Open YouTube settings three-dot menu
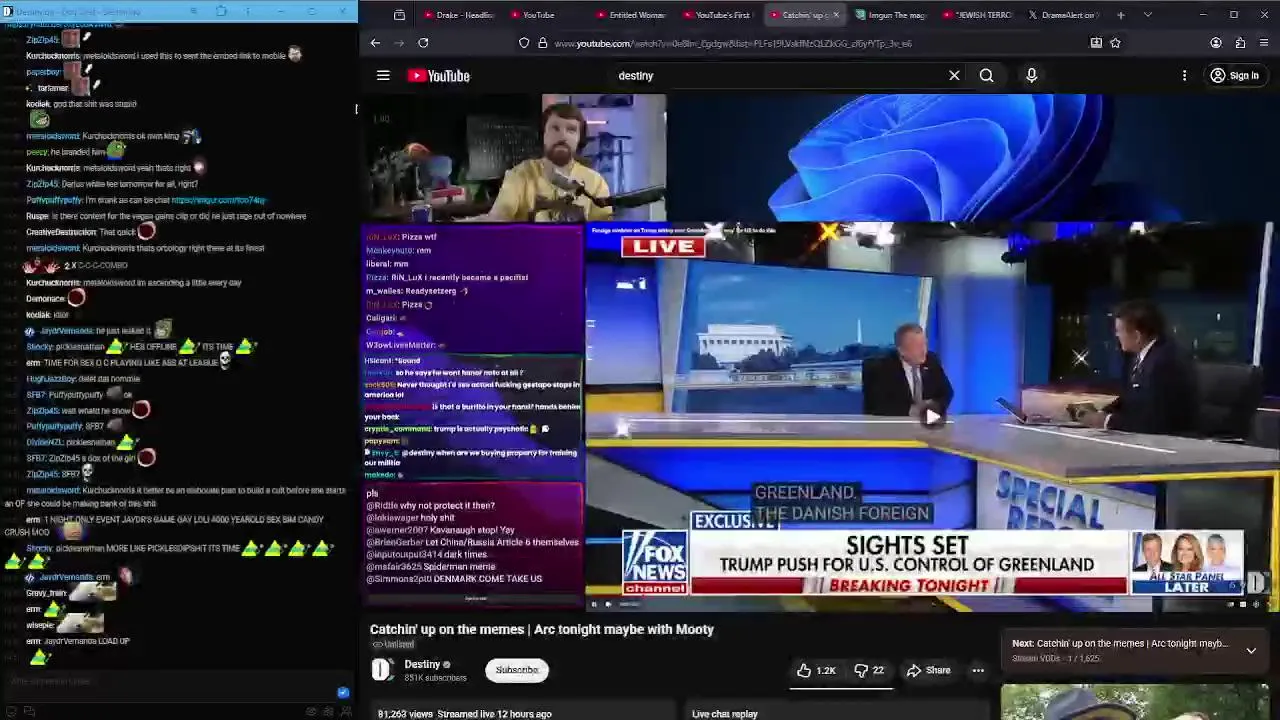Screen dimensions: 1280x720 pos(1184,75)
